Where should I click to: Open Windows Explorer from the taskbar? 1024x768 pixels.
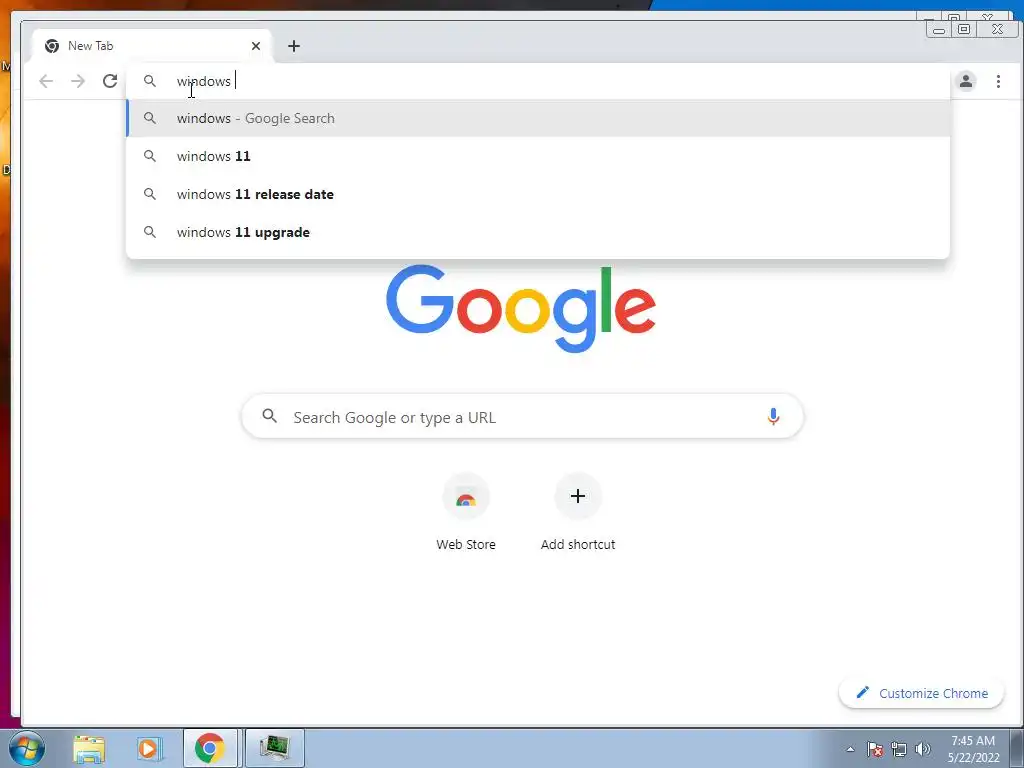click(89, 748)
